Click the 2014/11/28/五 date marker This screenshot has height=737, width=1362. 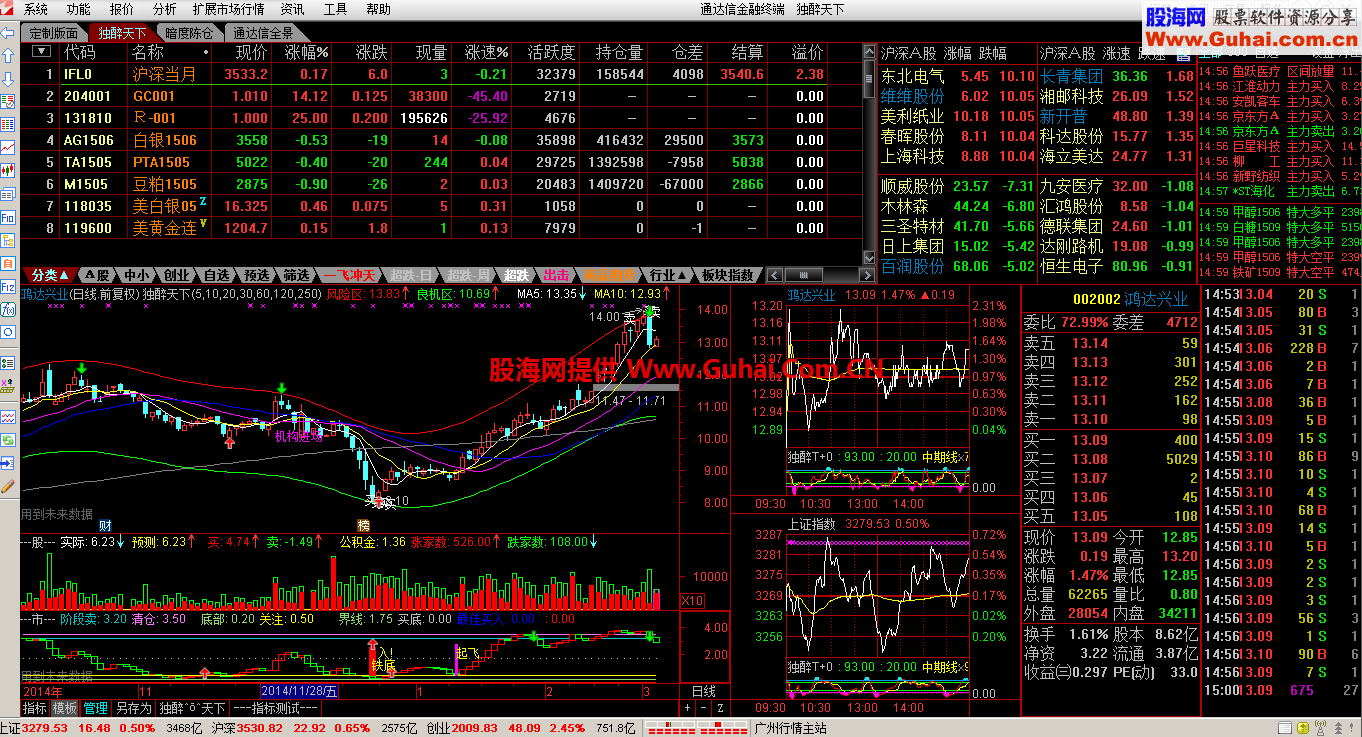point(300,691)
